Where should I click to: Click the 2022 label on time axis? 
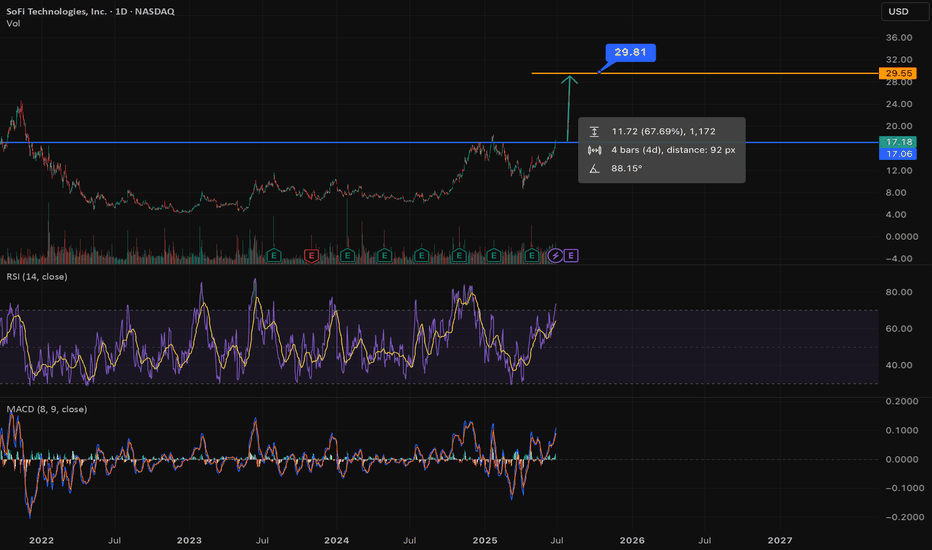pyautogui.click(x=41, y=540)
